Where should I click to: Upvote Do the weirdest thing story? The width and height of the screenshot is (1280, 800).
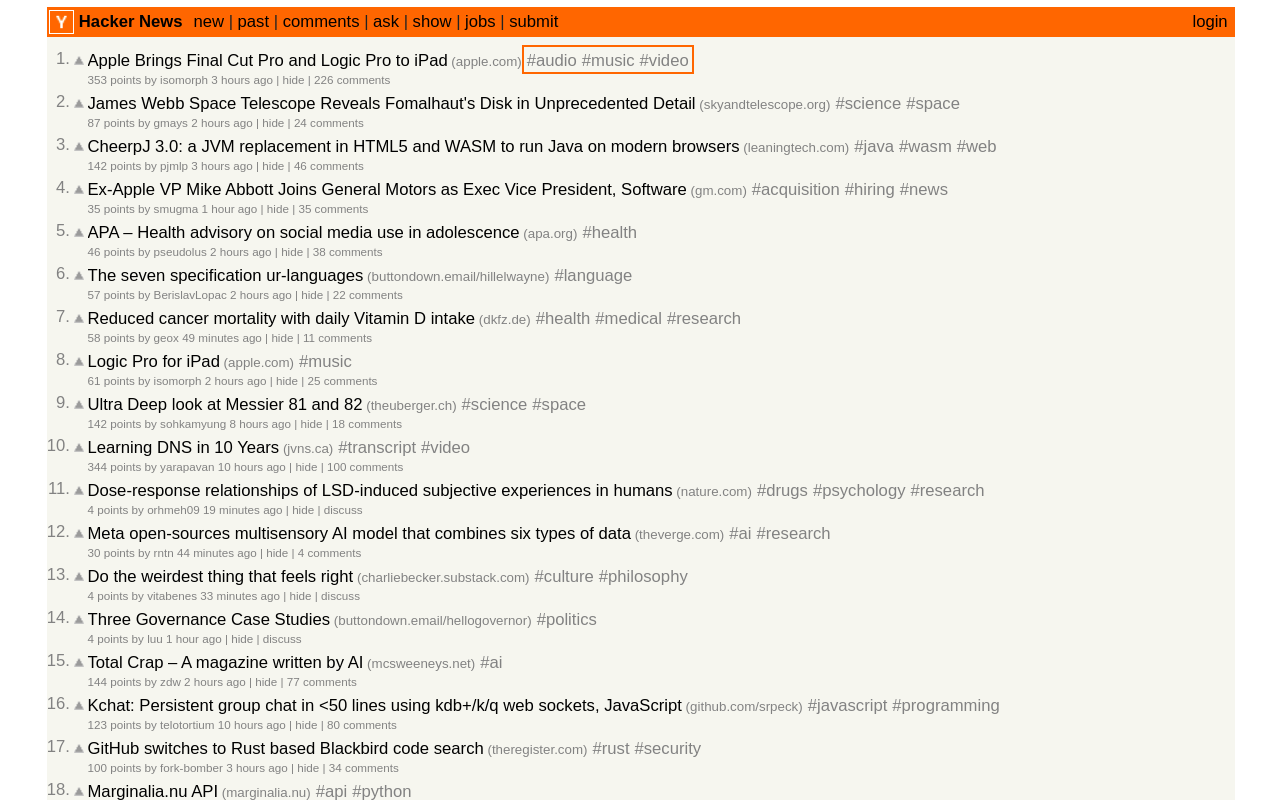[79, 577]
